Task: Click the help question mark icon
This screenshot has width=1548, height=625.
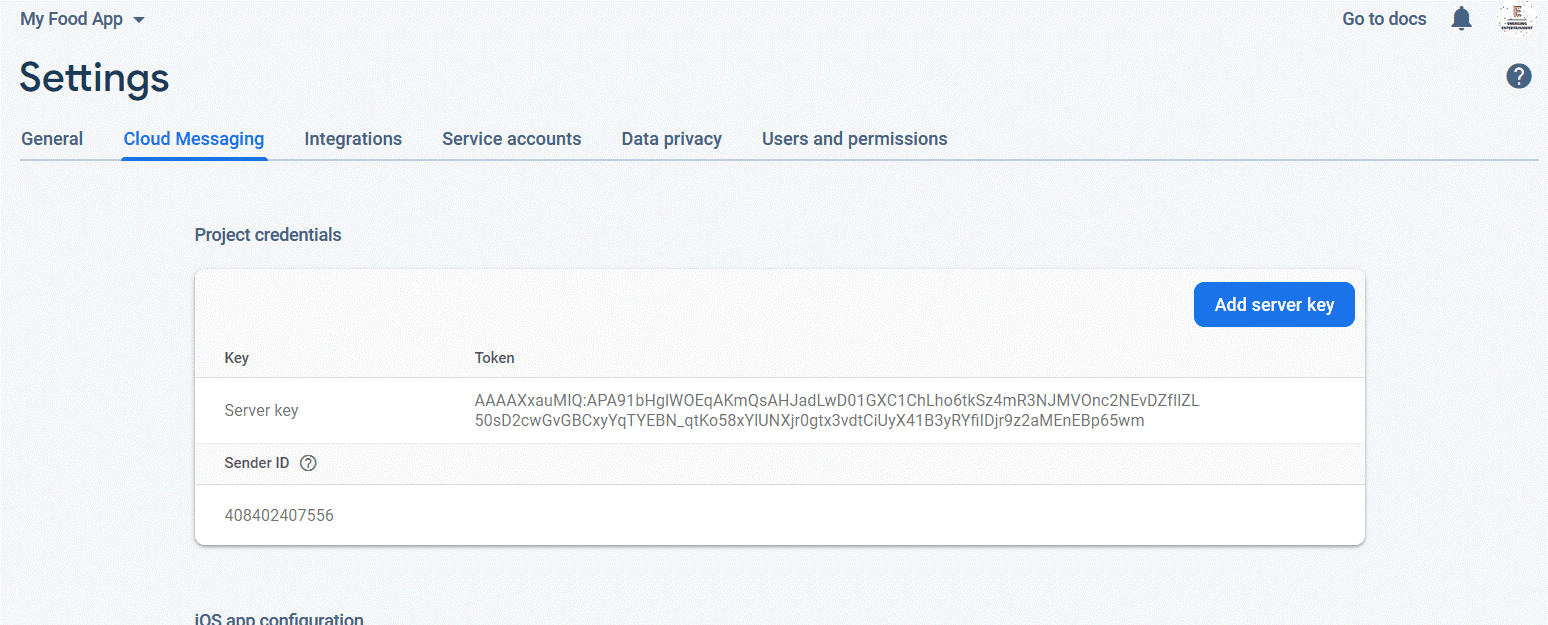Action: pos(1518,76)
